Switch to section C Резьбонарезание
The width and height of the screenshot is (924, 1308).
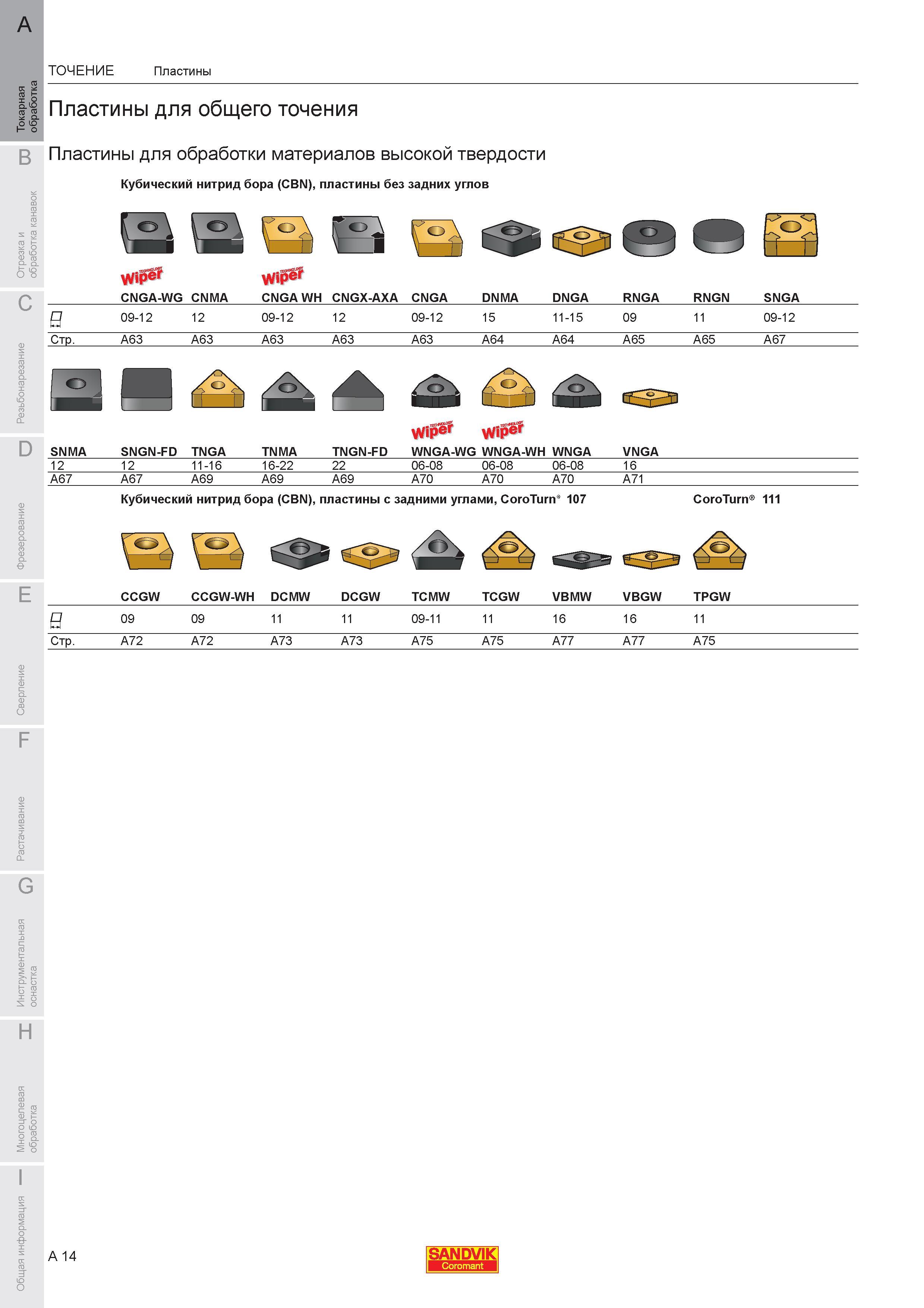point(22,362)
